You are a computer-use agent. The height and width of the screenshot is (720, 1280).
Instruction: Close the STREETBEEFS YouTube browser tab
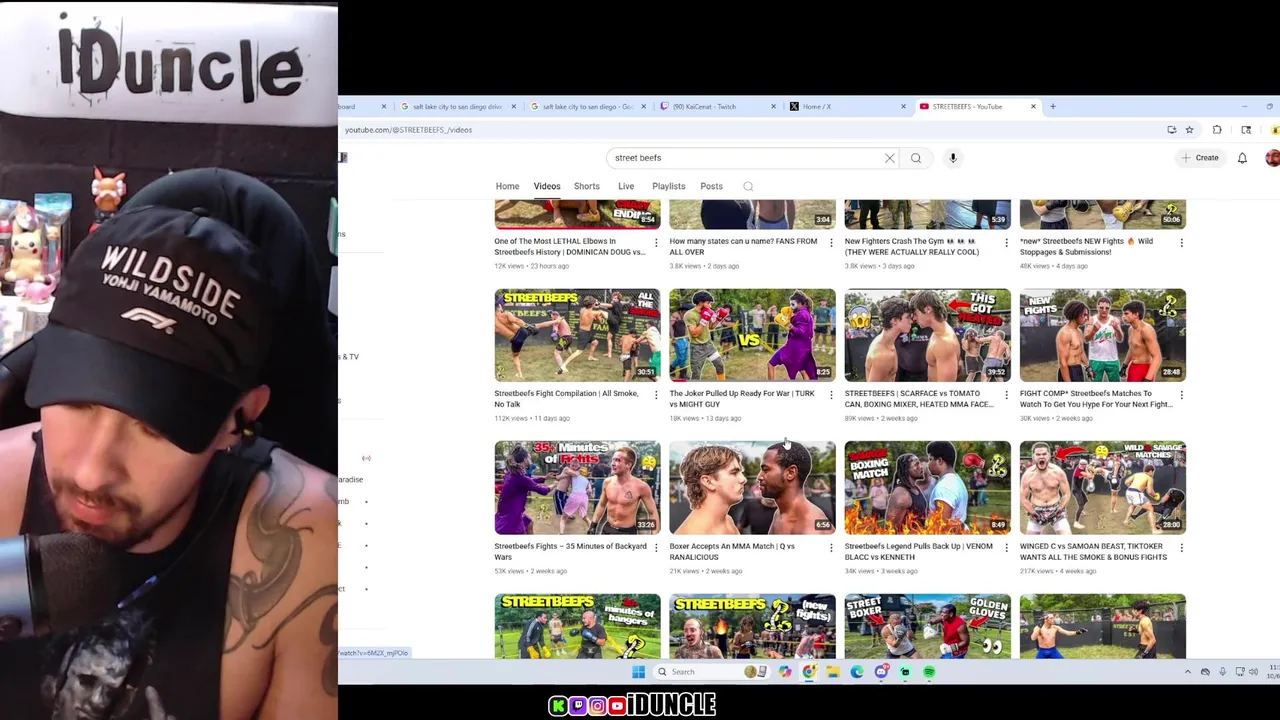coord(1033,106)
